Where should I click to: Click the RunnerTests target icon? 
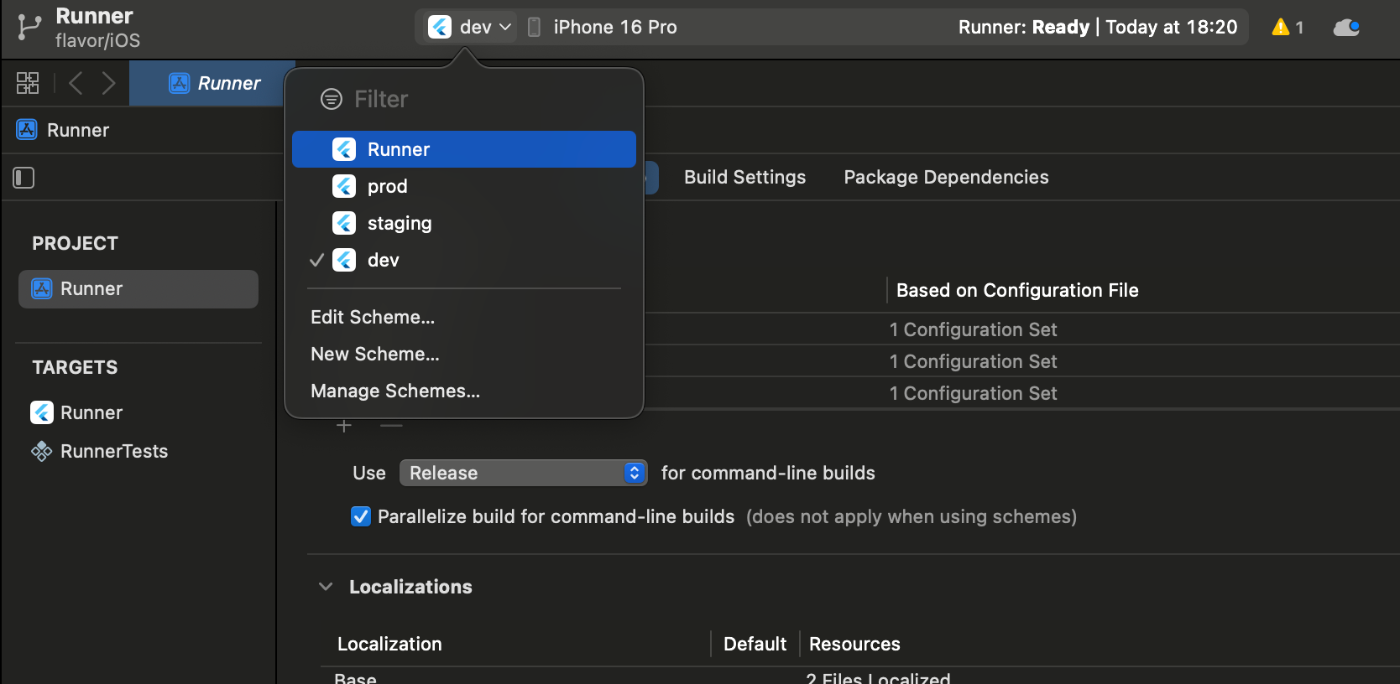pos(42,452)
